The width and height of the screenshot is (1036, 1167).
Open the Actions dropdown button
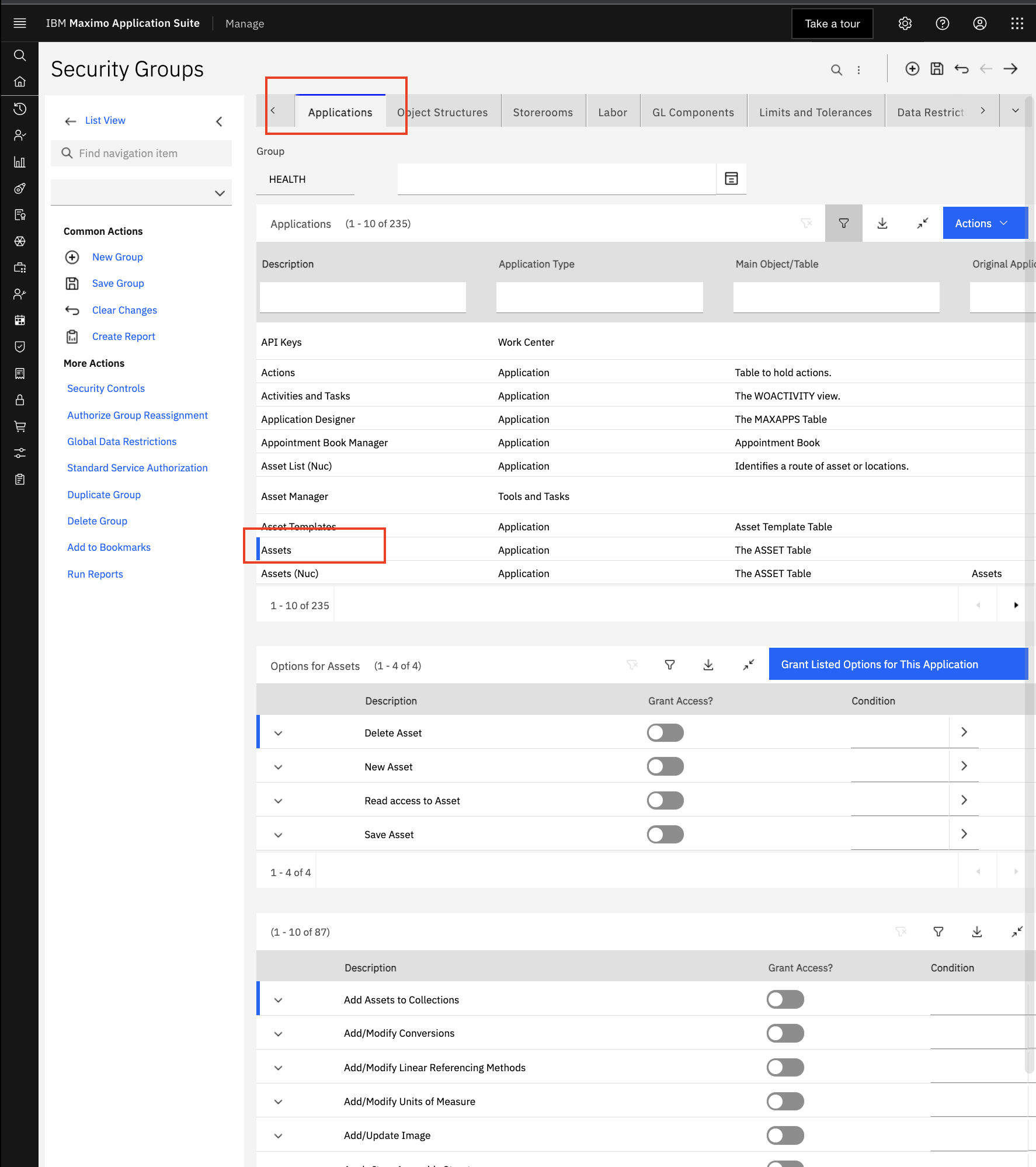tap(985, 223)
